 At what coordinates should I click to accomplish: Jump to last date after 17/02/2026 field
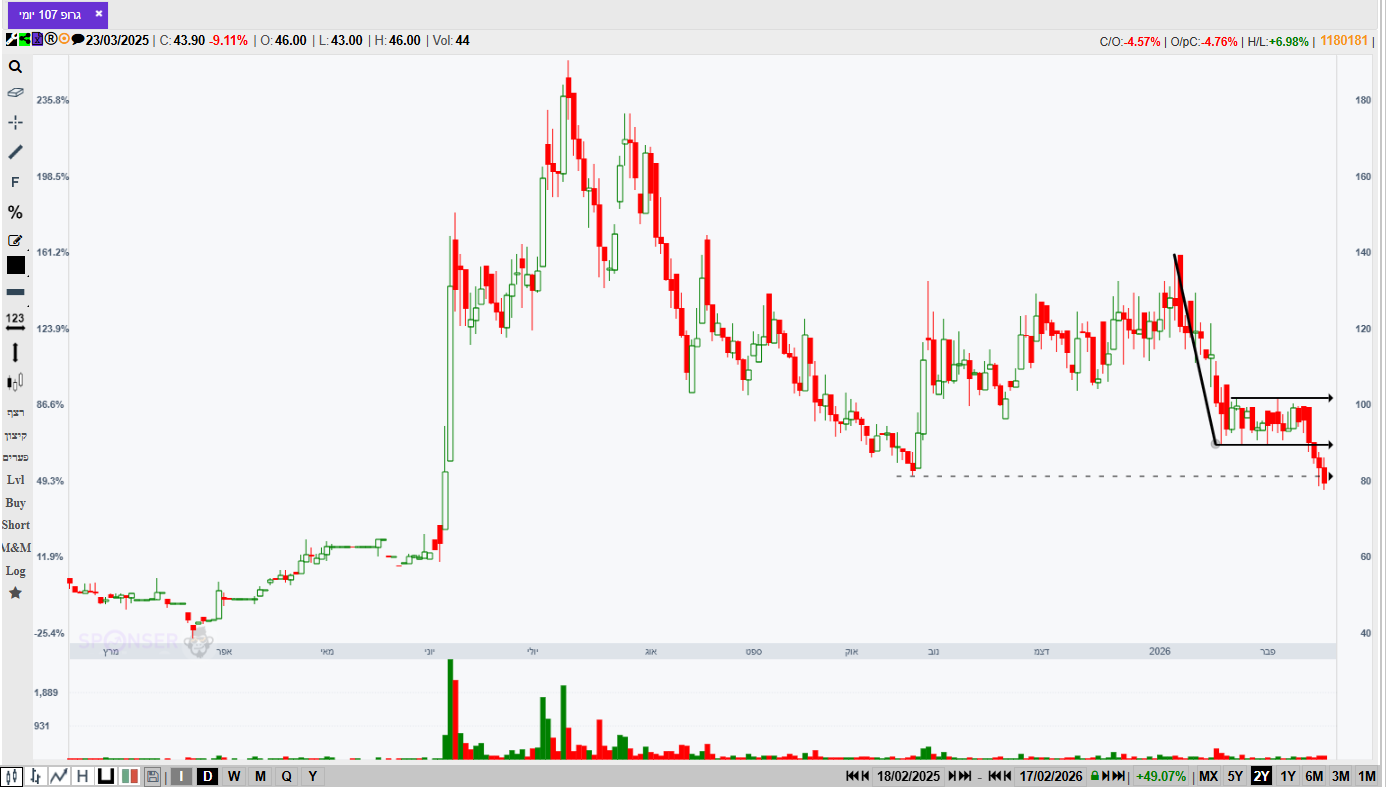(x=1119, y=776)
